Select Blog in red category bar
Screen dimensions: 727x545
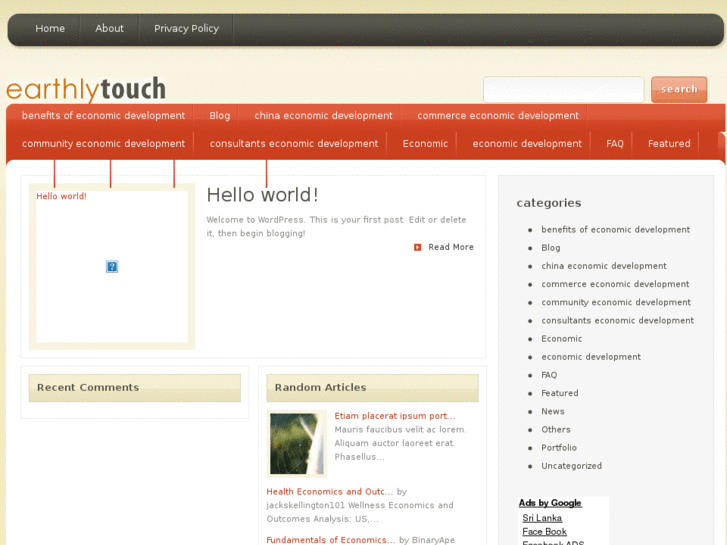pyautogui.click(x=220, y=115)
